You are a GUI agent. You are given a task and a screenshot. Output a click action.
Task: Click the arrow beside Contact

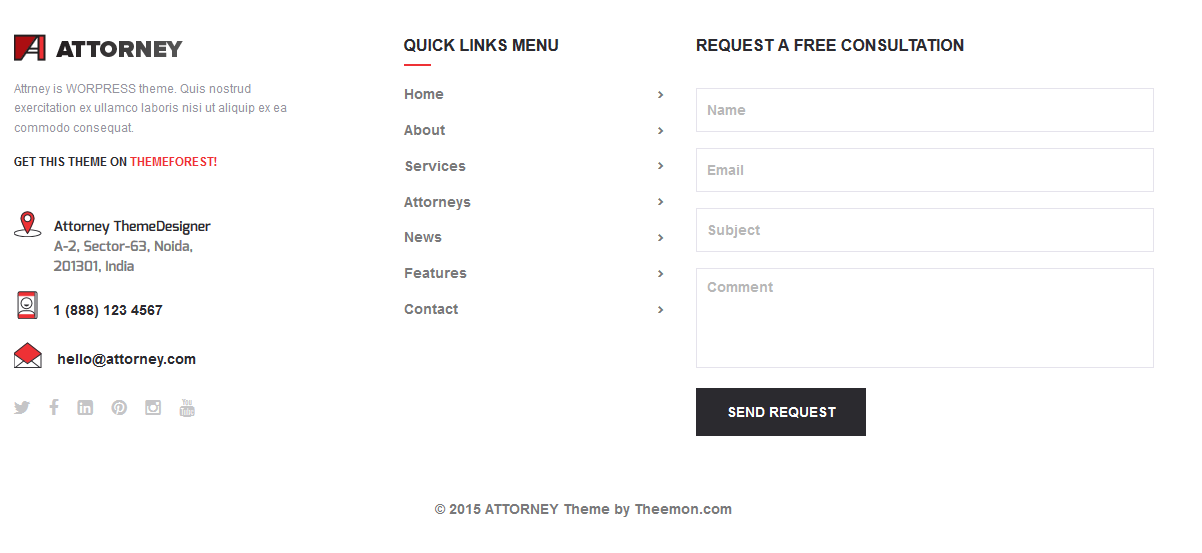(660, 310)
